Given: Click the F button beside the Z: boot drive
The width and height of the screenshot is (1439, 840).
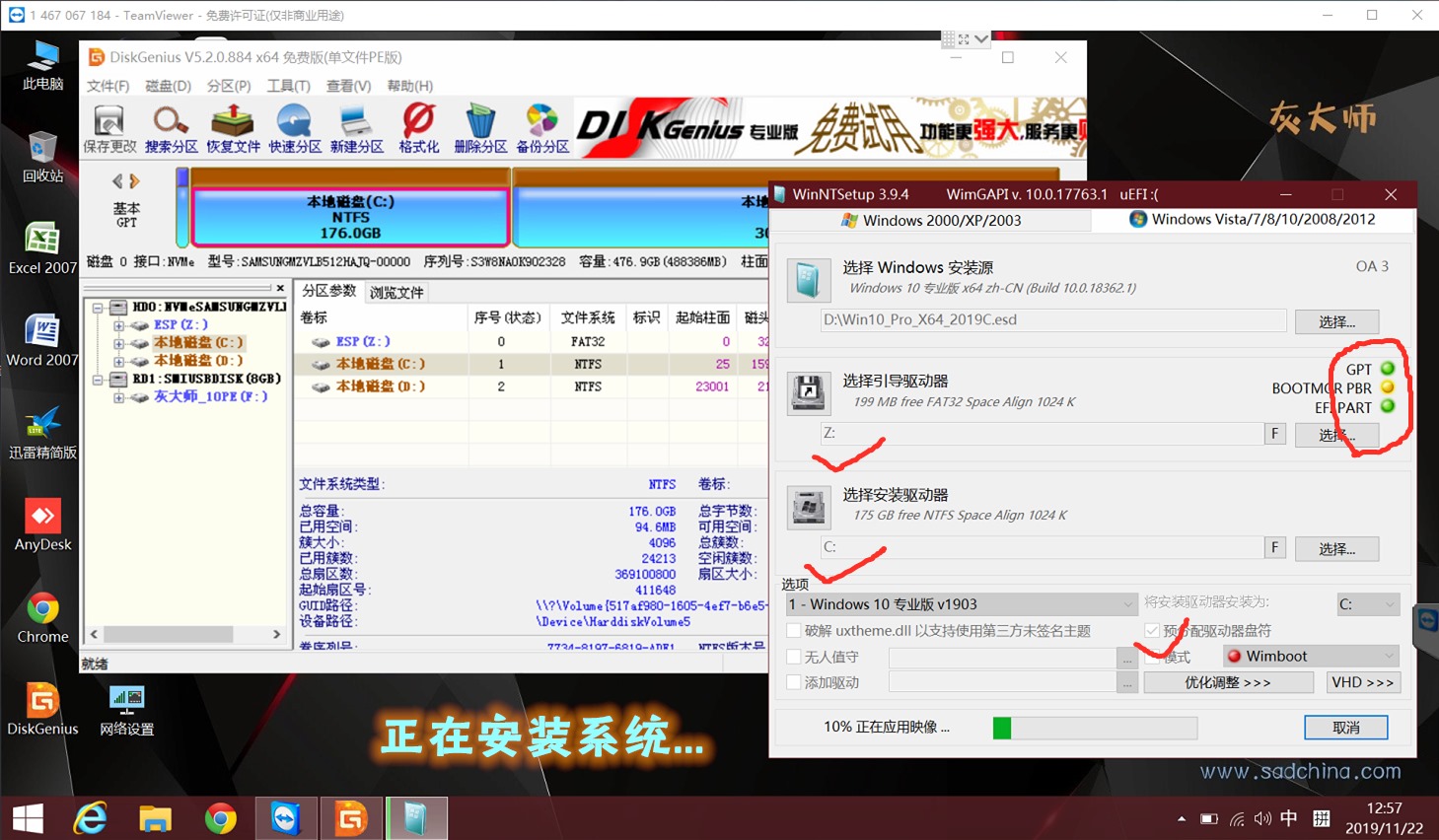Looking at the screenshot, I should [x=1274, y=434].
